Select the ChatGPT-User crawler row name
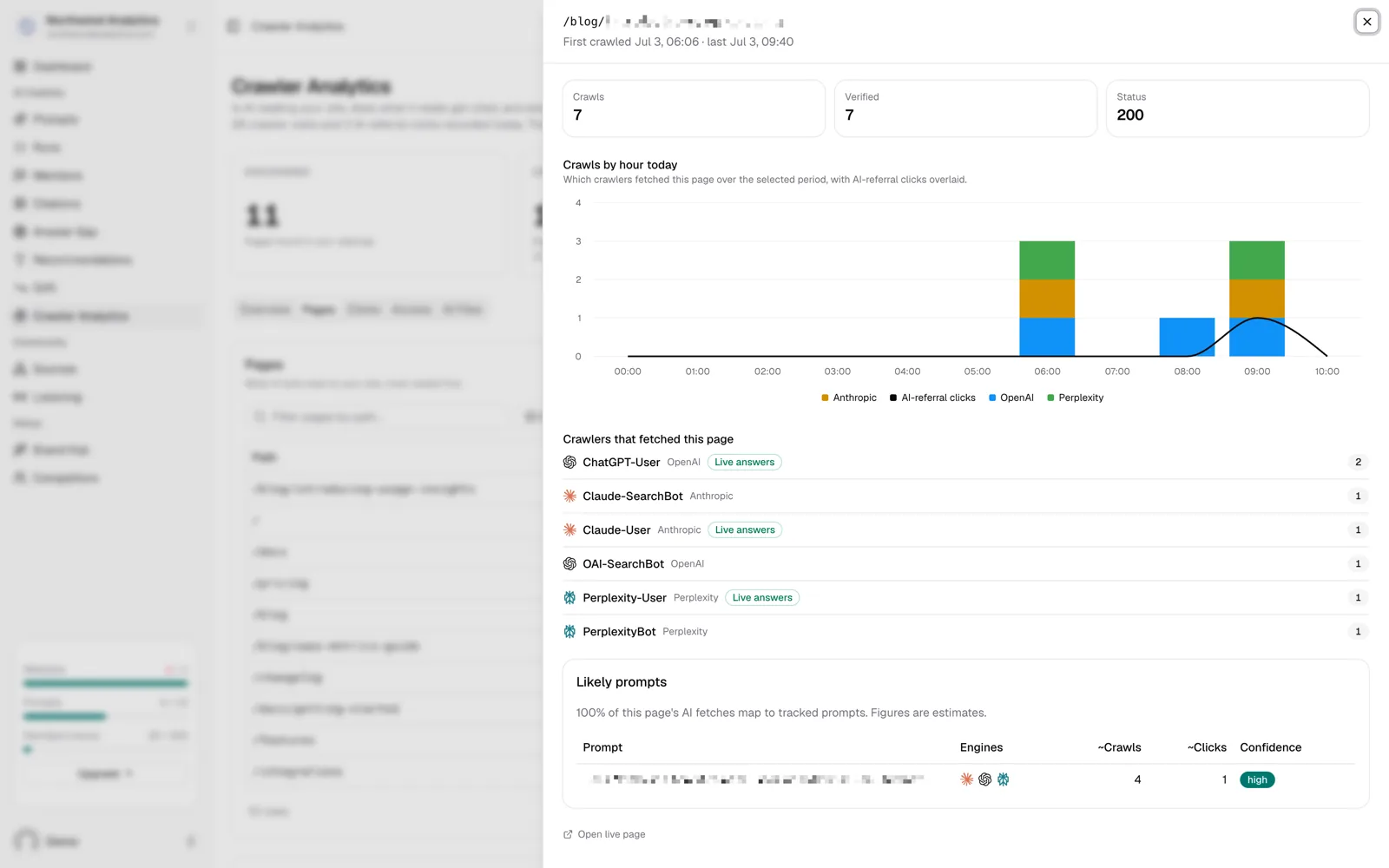 (622, 463)
